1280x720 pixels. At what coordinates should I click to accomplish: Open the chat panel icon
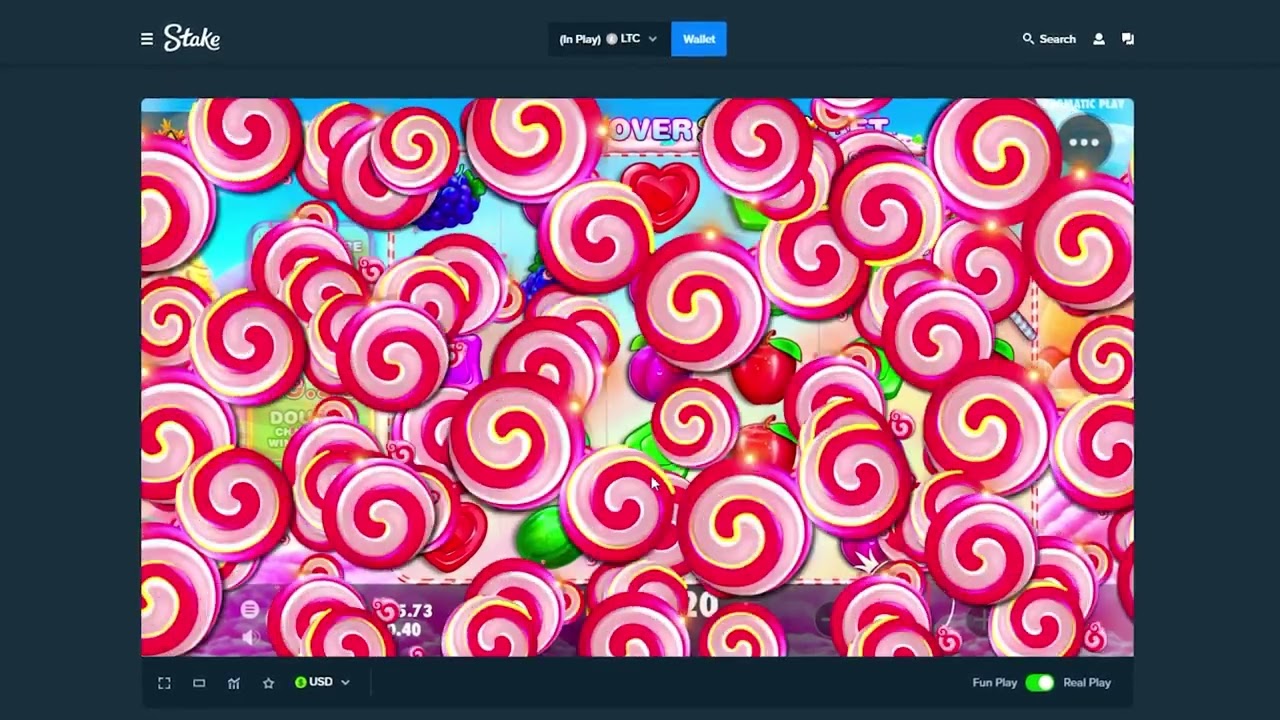[x=1128, y=39]
